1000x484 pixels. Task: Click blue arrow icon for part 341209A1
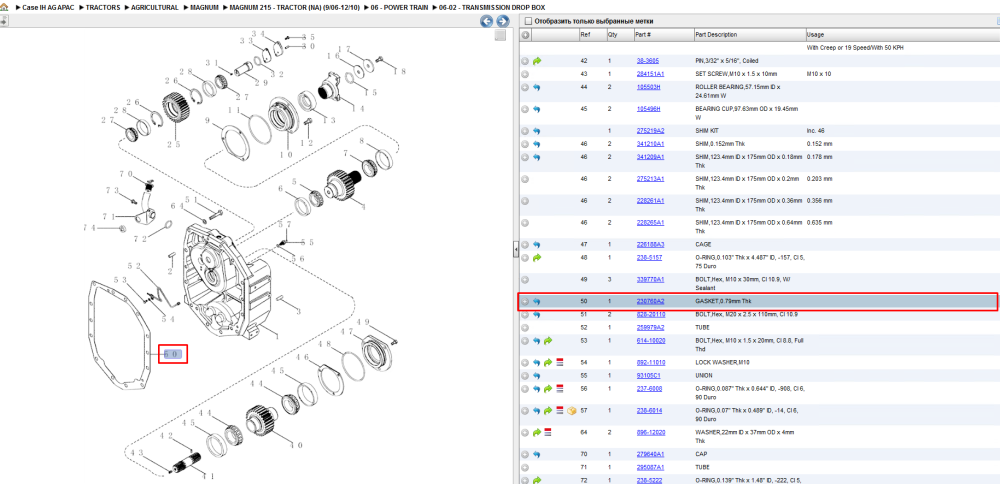click(537, 158)
